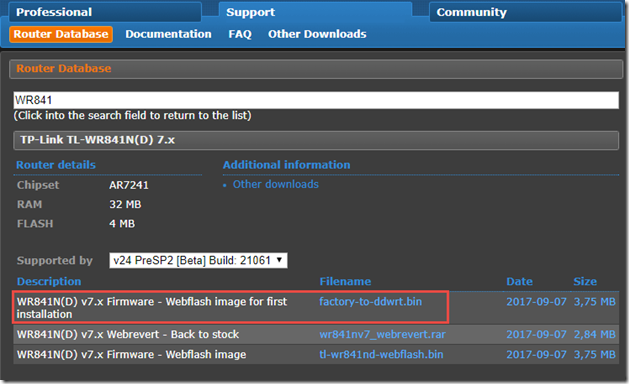Download tl-wr841nd-webflash.bin

pos(381,354)
